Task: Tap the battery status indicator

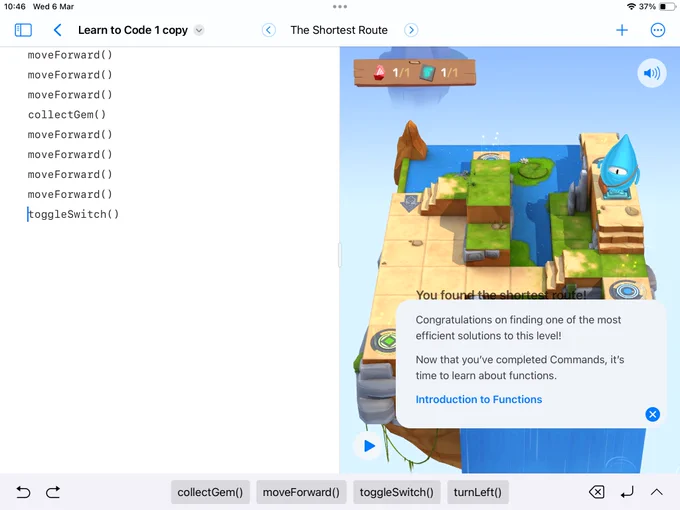Action: pyautogui.click(x=668, y=7)
